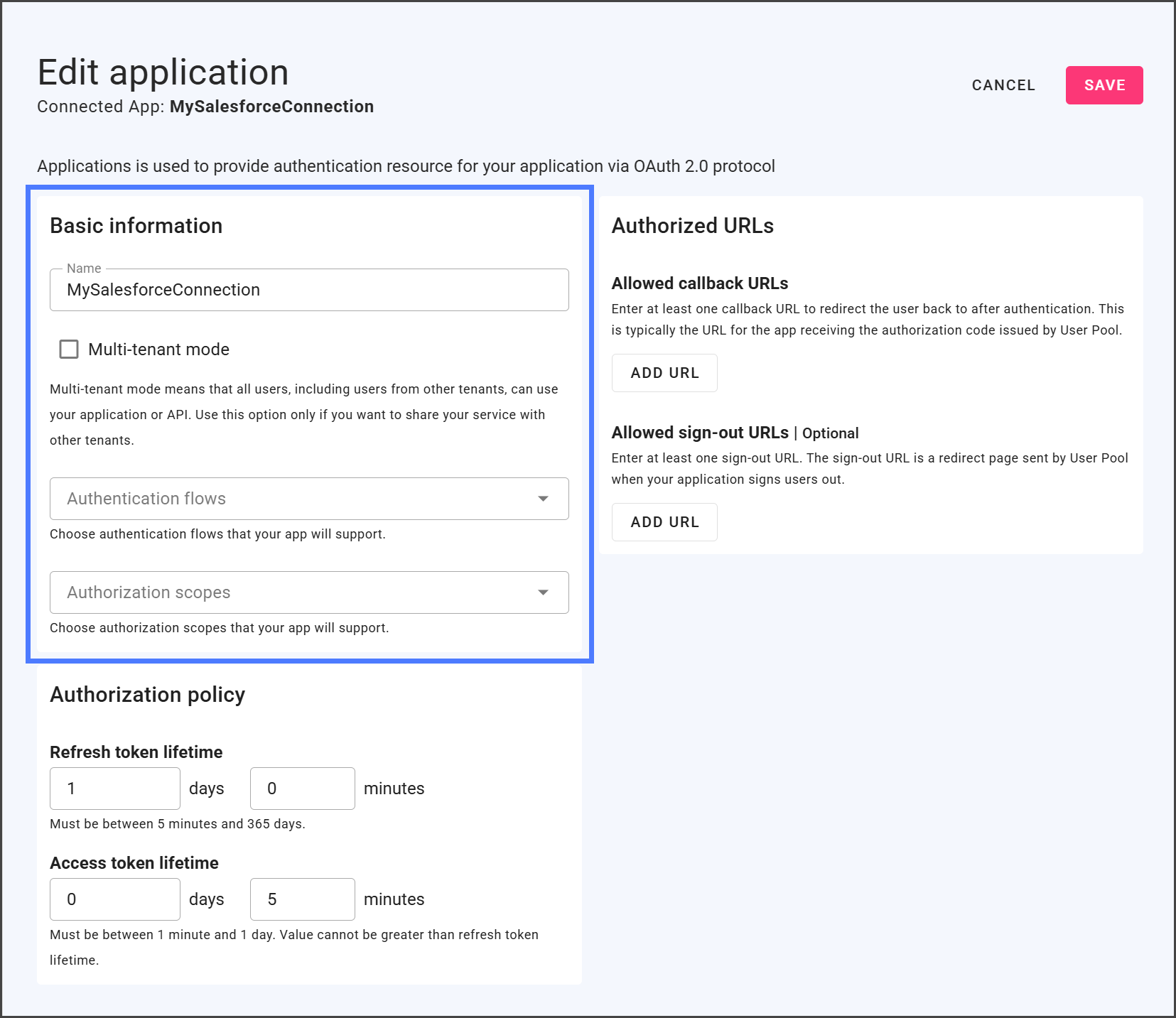Click the SAVE button
1176x1018 pixels.
click(1104, 85)
